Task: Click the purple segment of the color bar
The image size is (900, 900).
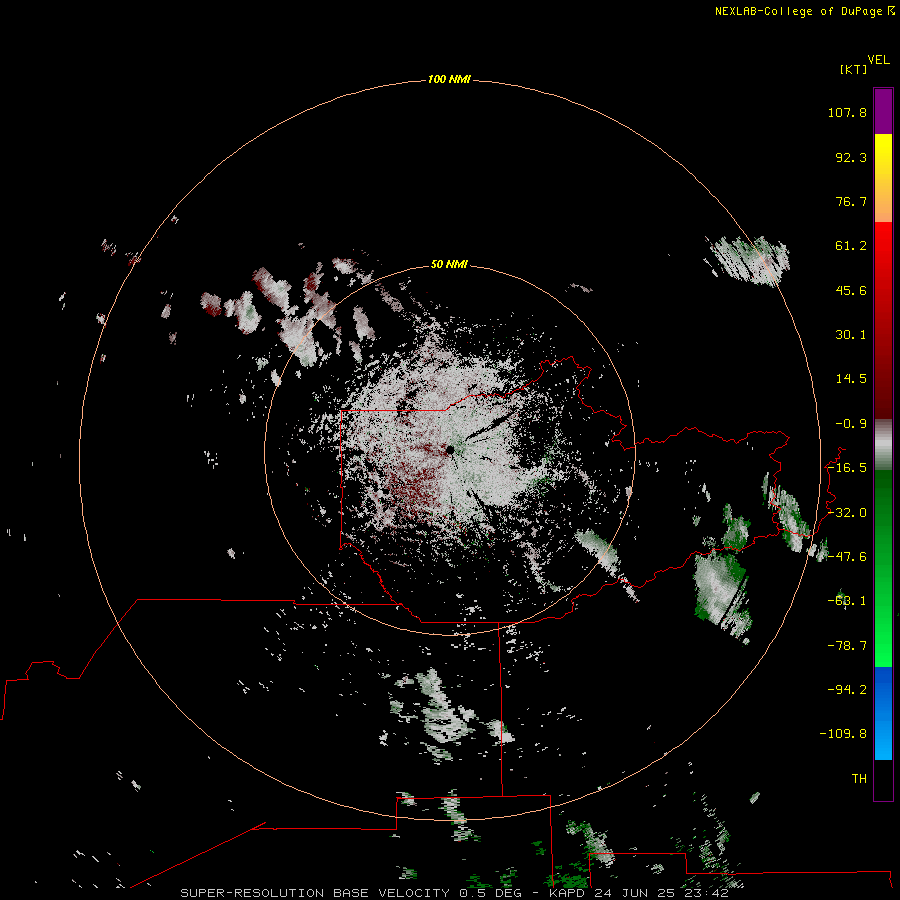Action: [x=883, y=111]
